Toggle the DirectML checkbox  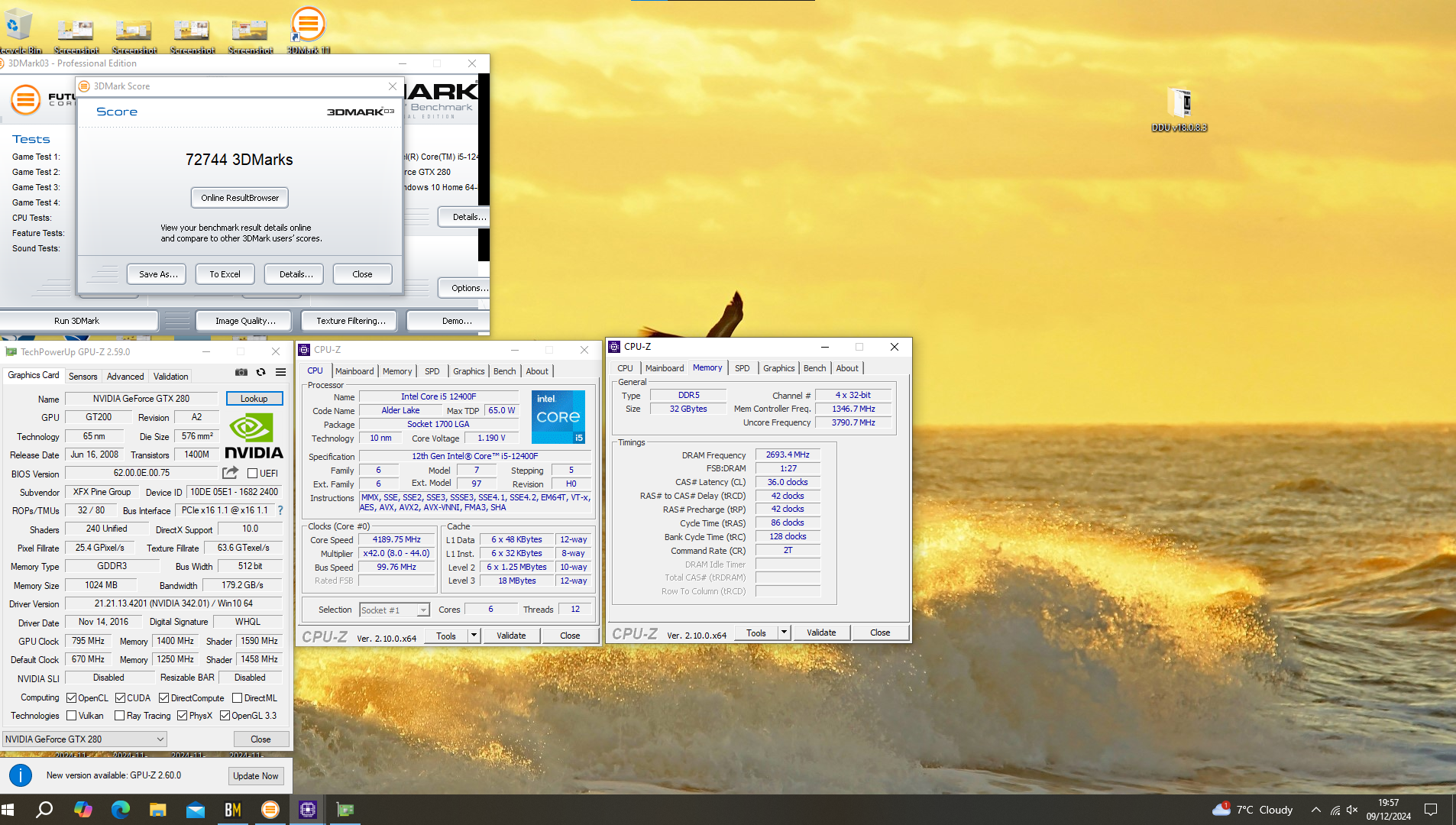[x=237, y=698]
